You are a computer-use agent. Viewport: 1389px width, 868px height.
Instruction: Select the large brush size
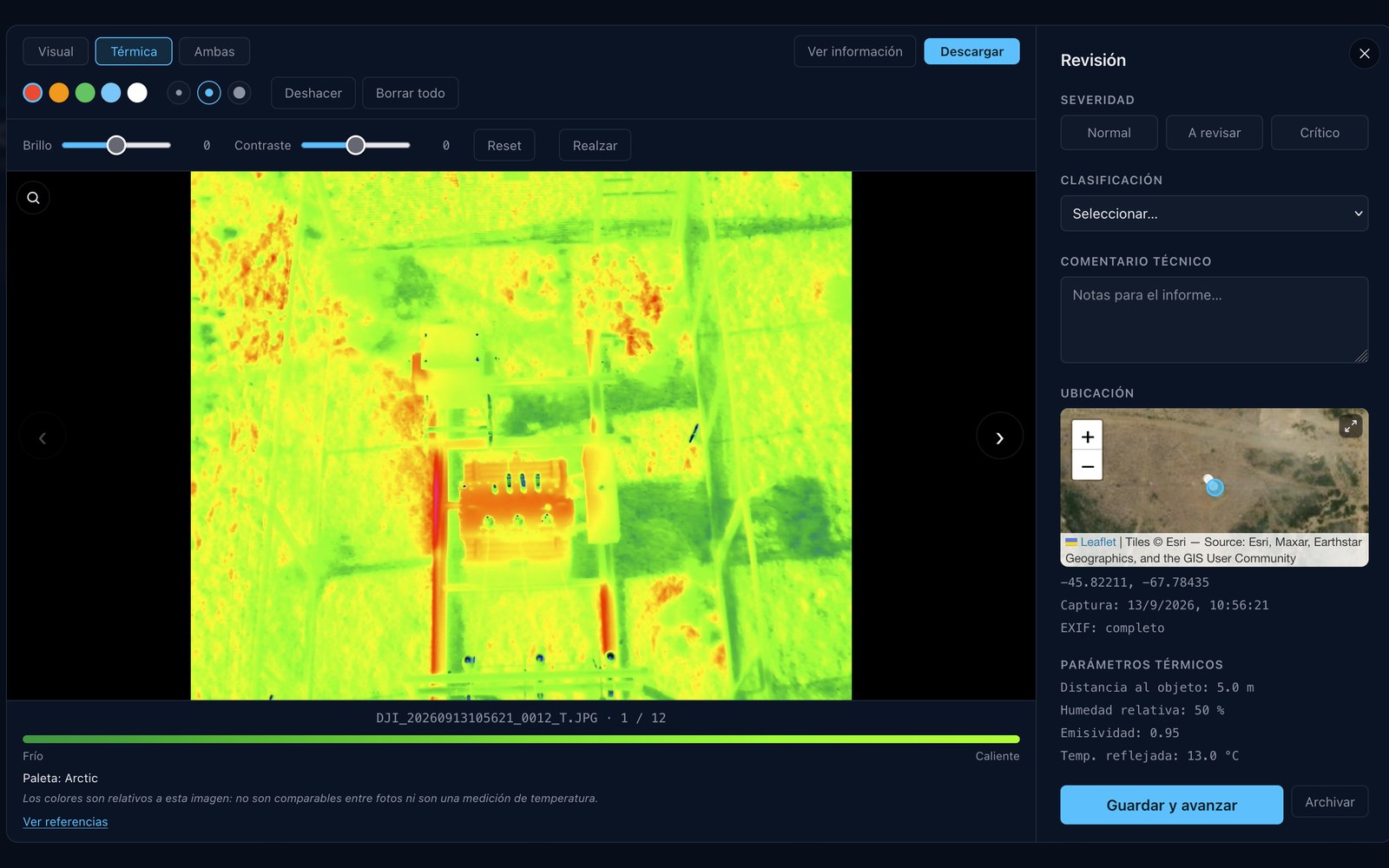pyautogui.click(x=240, y=93)
